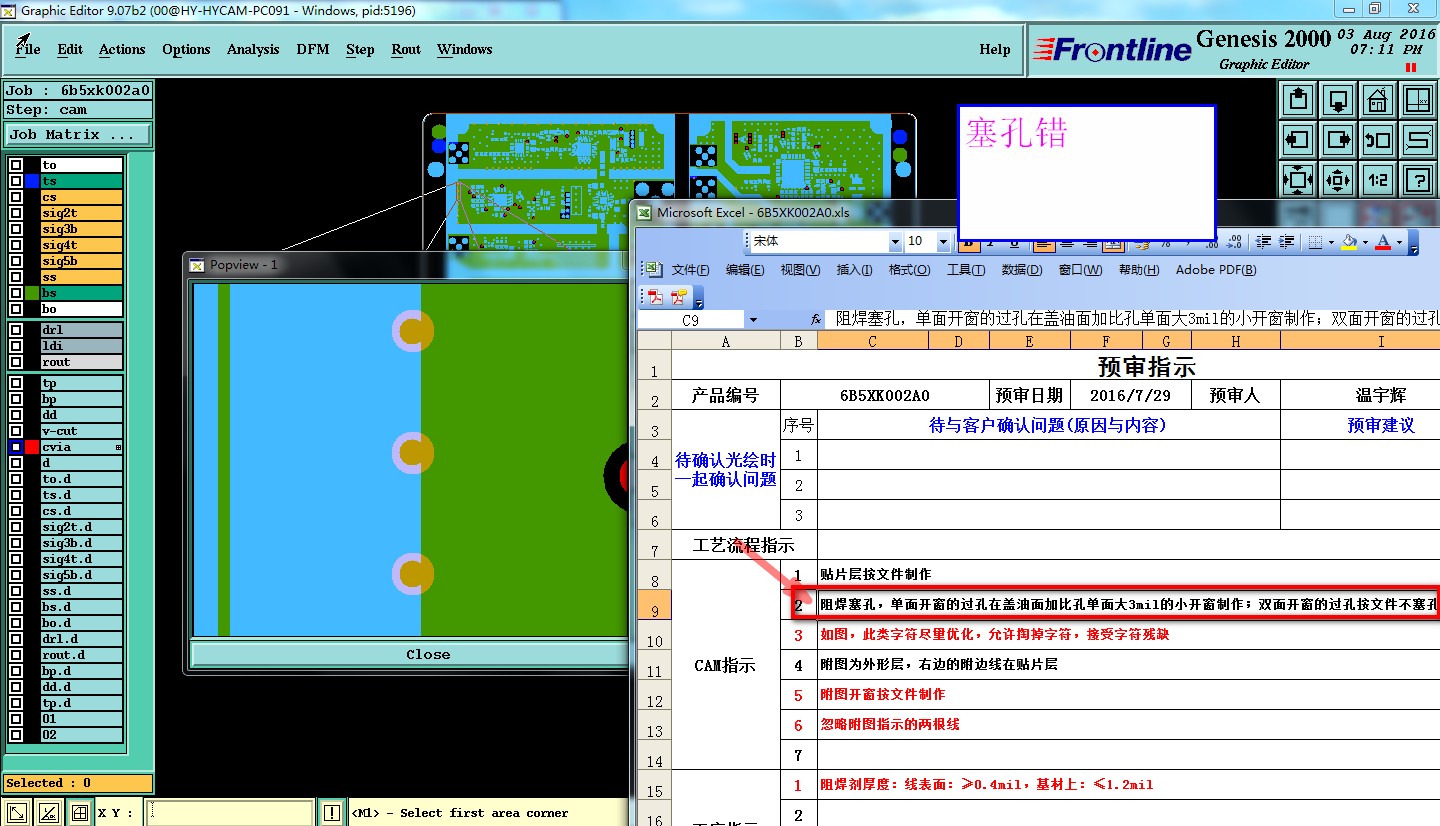Toggle the checkbox for layer rout
The height and width of the screenshot is (826, 1440).
click(x=16, y=362)
